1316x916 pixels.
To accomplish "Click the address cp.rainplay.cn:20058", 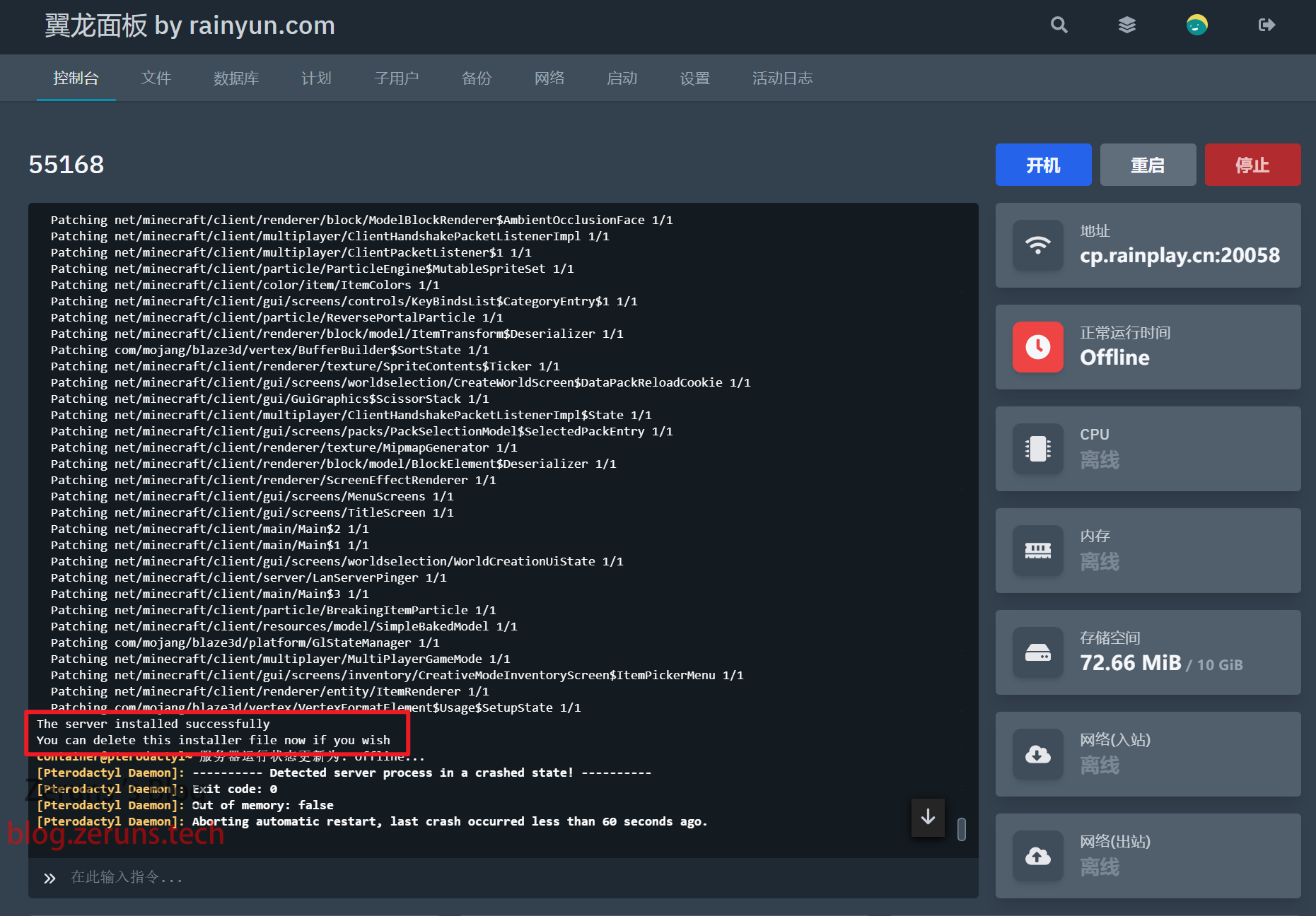I will 1180,255.
